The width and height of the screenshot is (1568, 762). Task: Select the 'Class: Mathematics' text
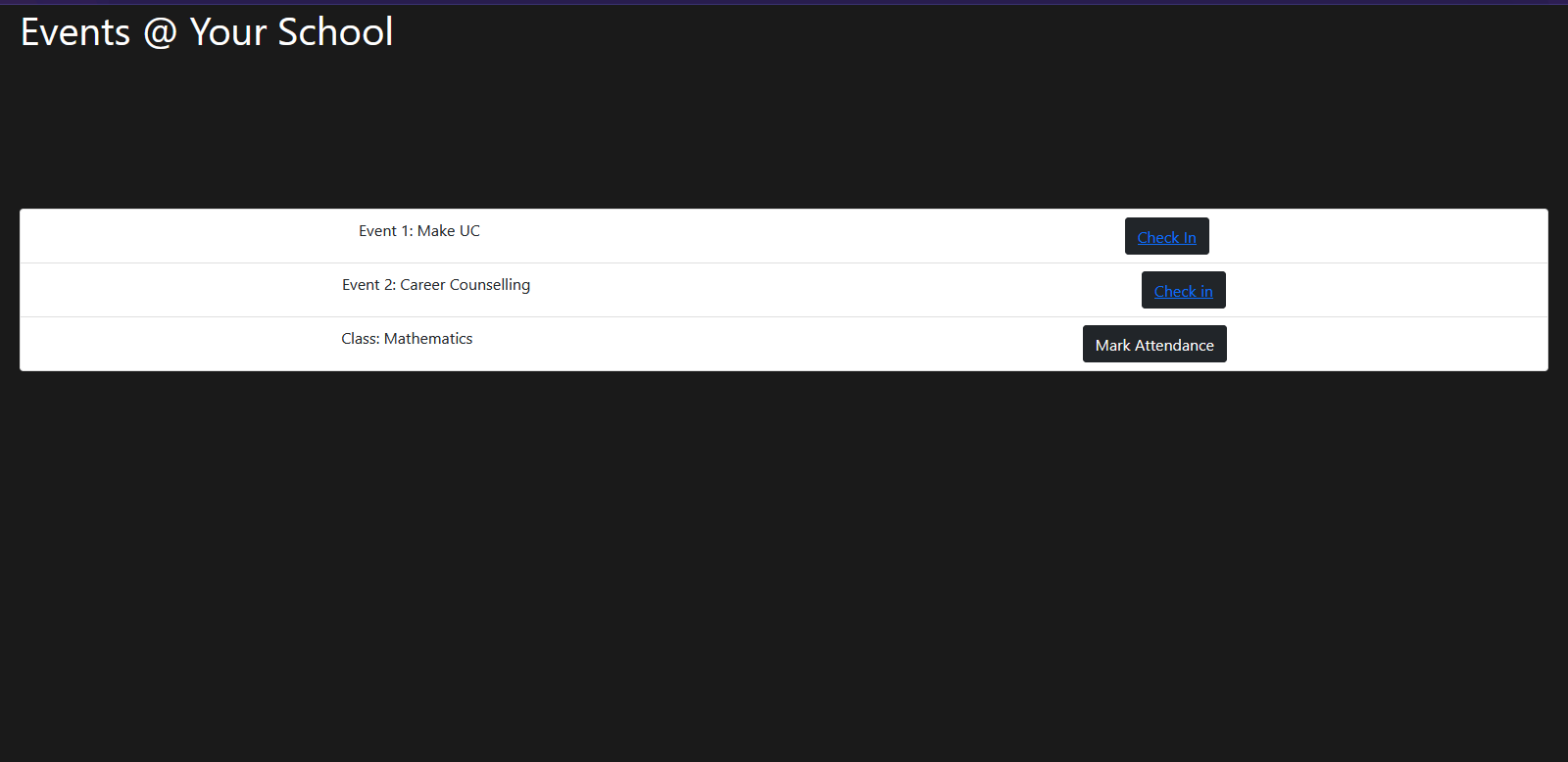click(x=407, y=339)
